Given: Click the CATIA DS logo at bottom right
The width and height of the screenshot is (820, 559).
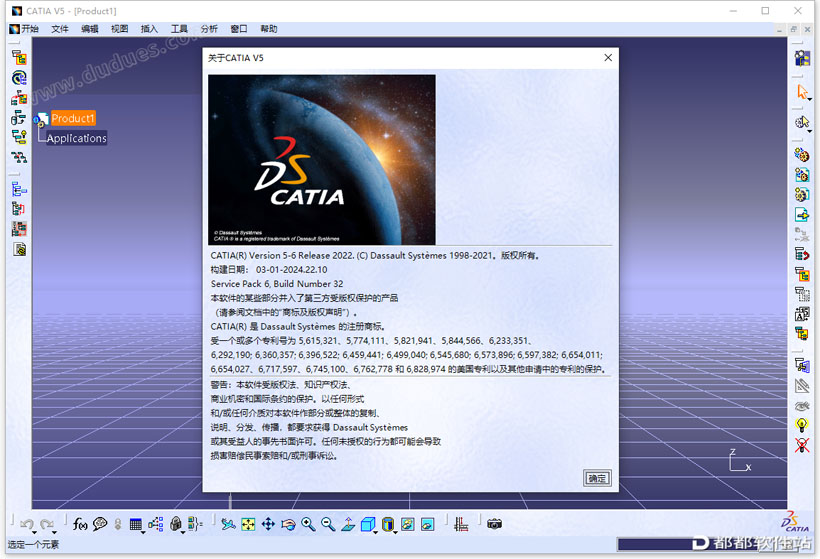Looking at the screenshot, I should pos(795,522).
